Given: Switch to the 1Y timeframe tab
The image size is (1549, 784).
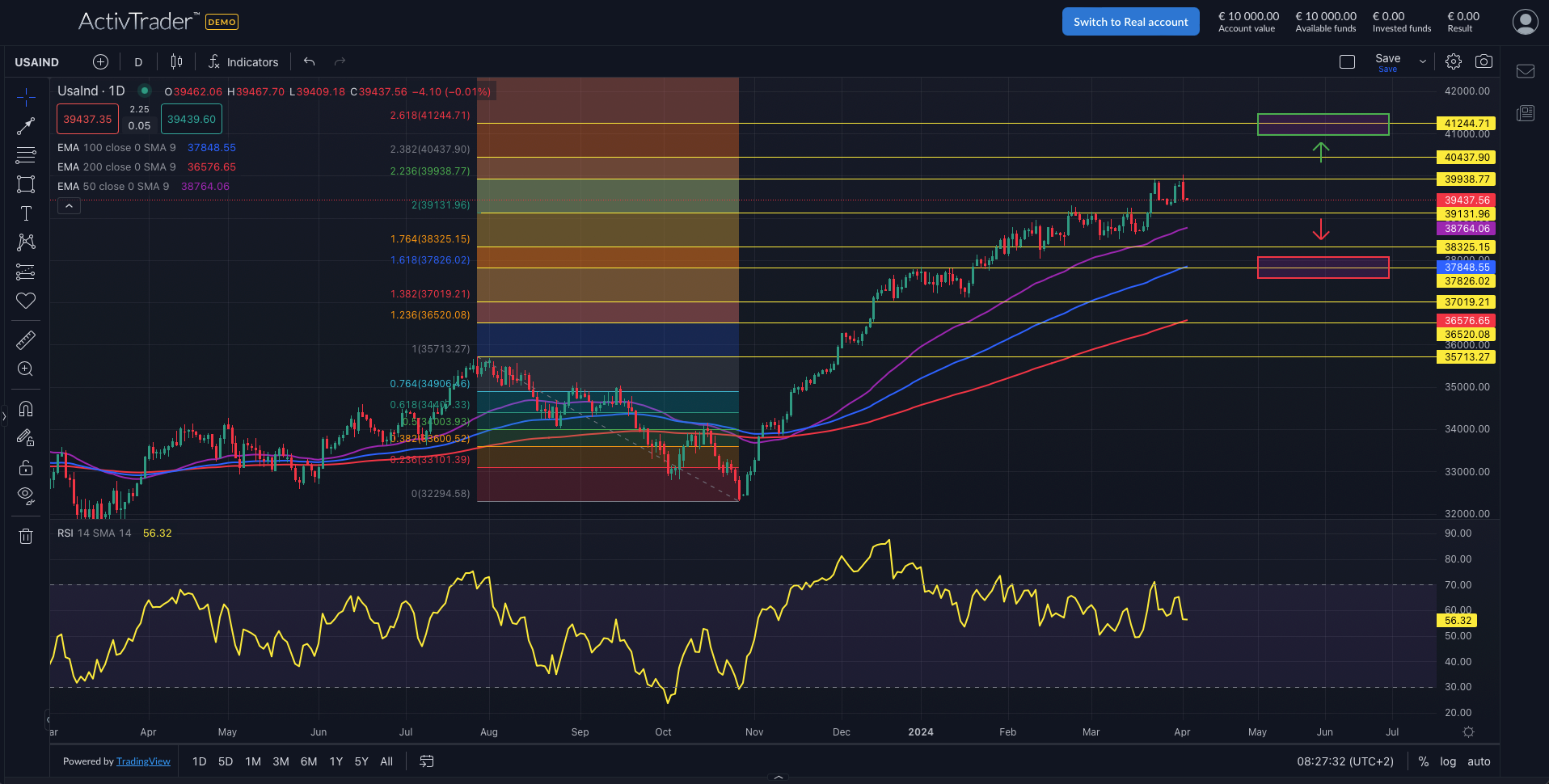Looking at the screenshot, I should click(x=336, y=761).
